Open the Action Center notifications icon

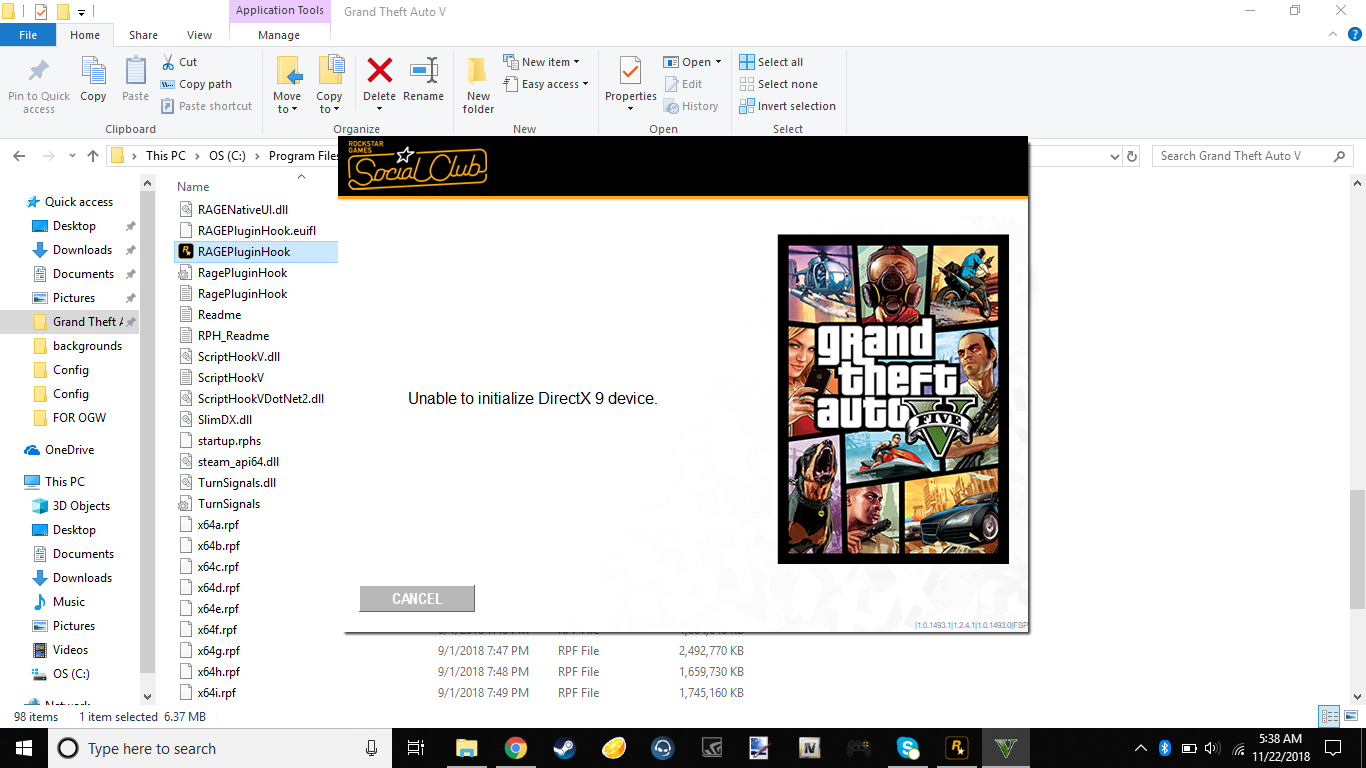click(1332, 748)
